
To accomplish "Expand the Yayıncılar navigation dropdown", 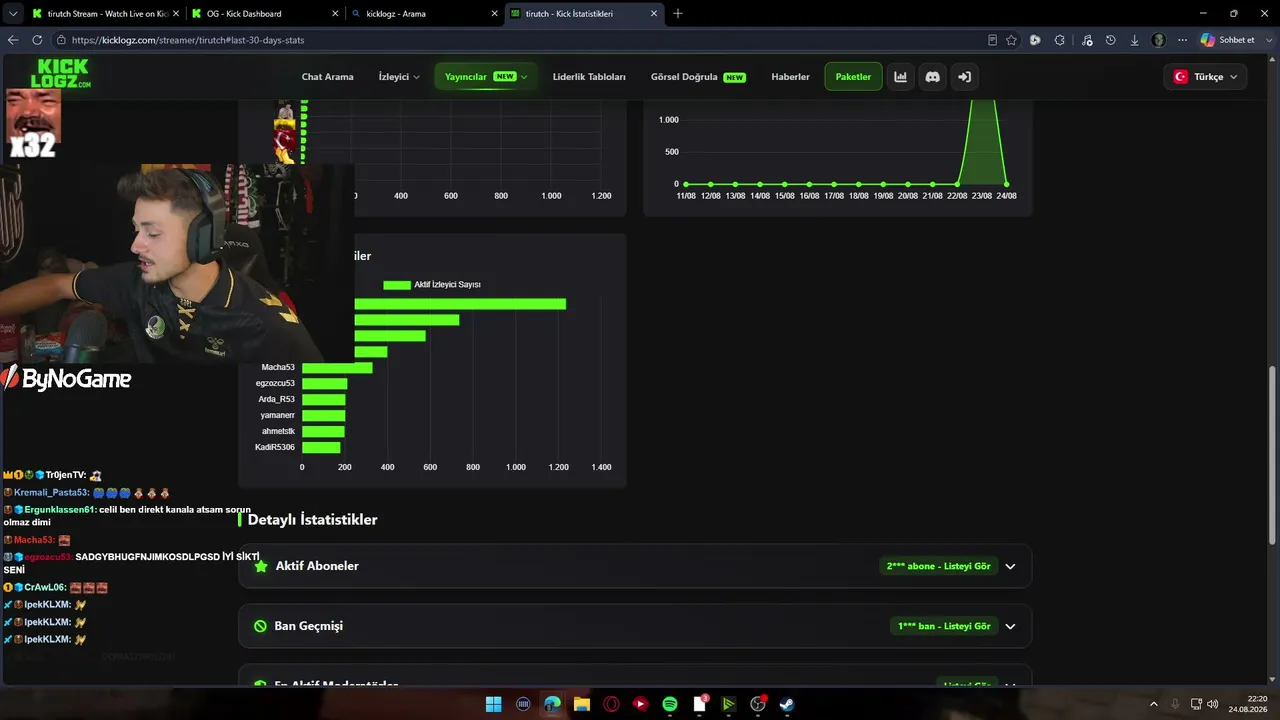I will [485, 77].
